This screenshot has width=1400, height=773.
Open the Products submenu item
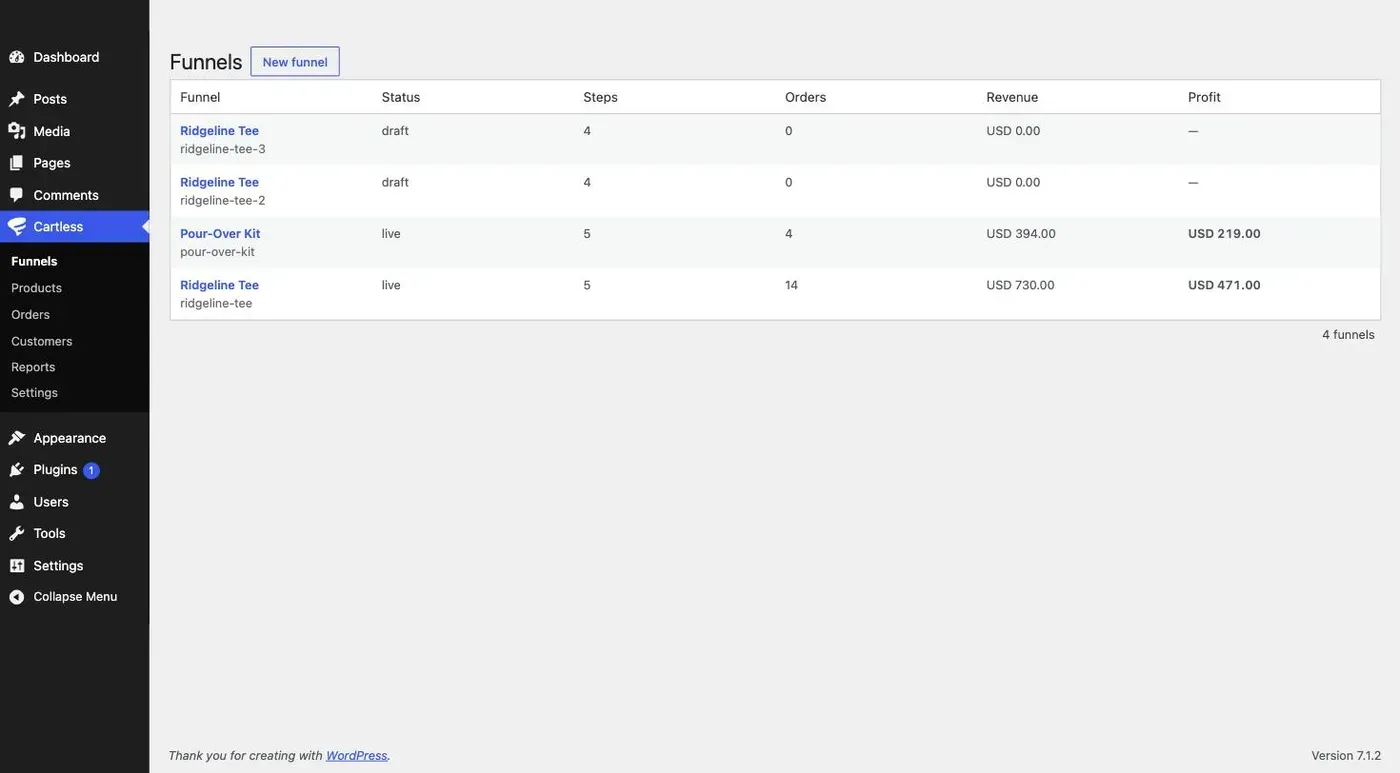(36, 288)
